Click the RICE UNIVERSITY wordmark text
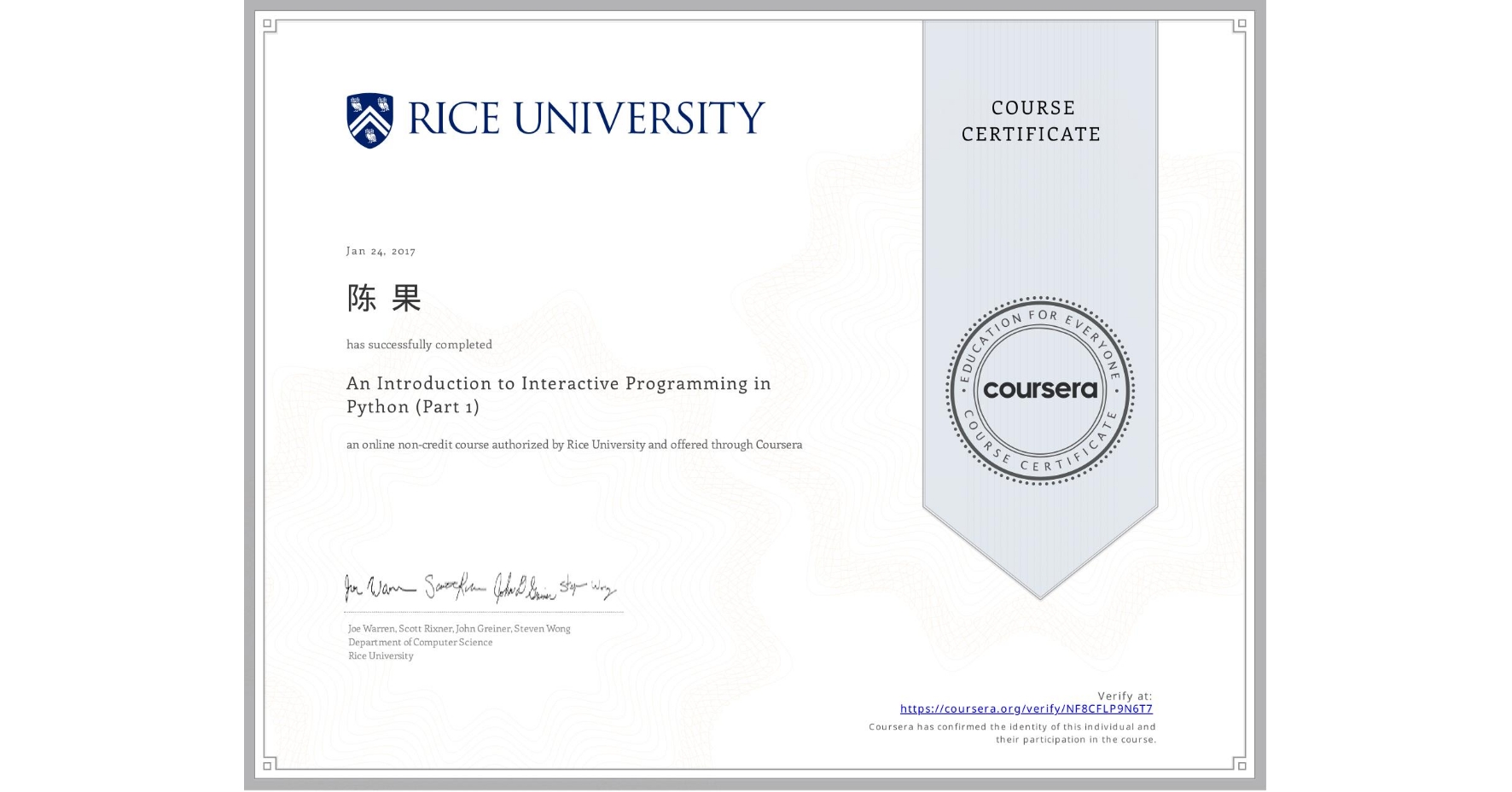This screenshot has width=1512, height=792. [x=587, y=117]
